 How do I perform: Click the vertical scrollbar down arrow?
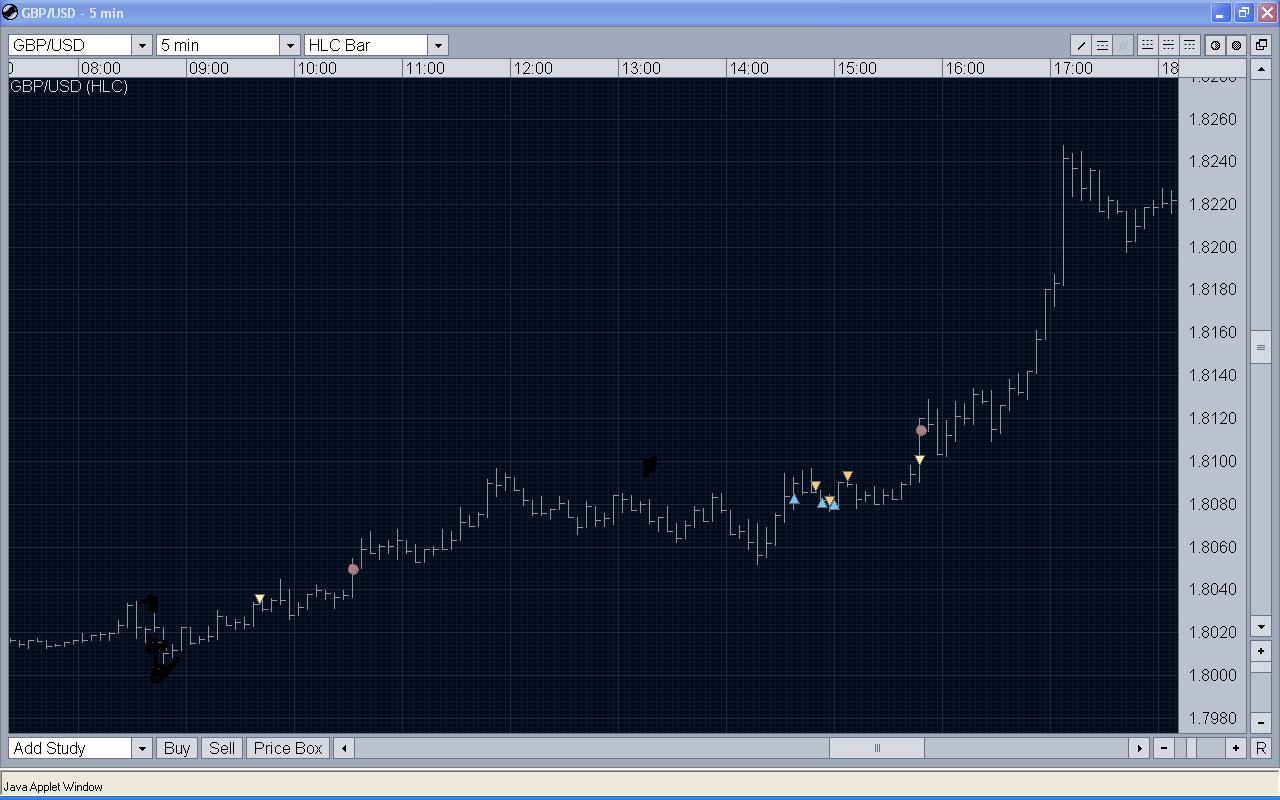(x=1261, y=627)
